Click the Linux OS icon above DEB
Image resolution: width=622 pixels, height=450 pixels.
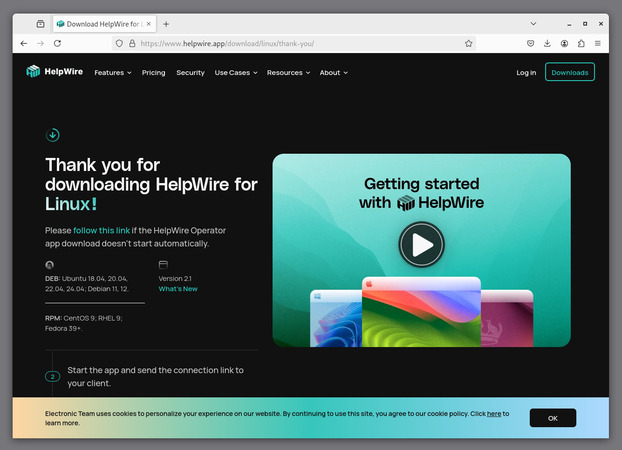click(x=50, y=265)
